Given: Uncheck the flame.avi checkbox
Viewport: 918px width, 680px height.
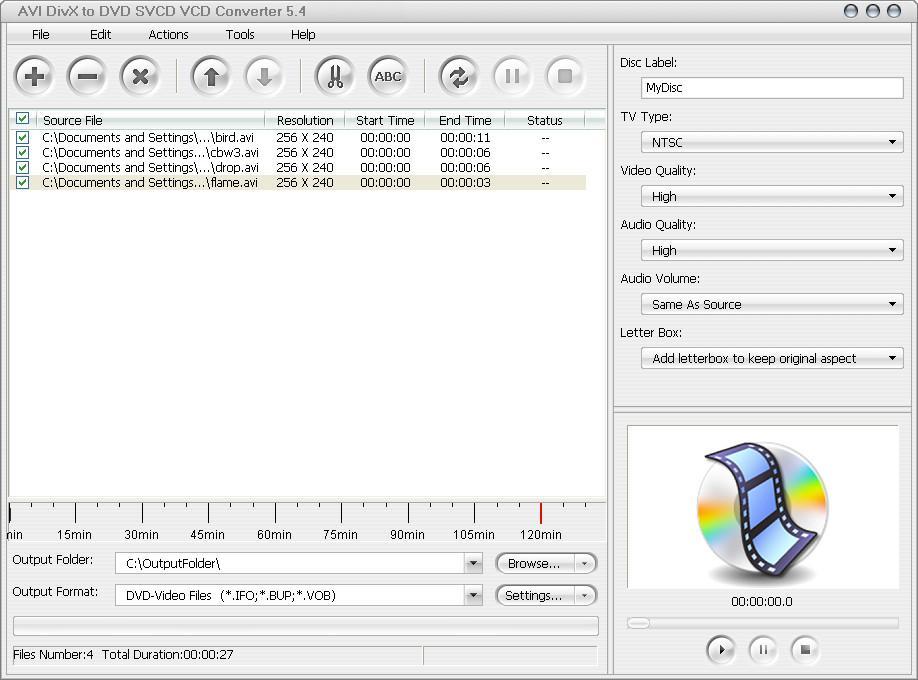Looking at the screenshot, I should tap(22, 183).
